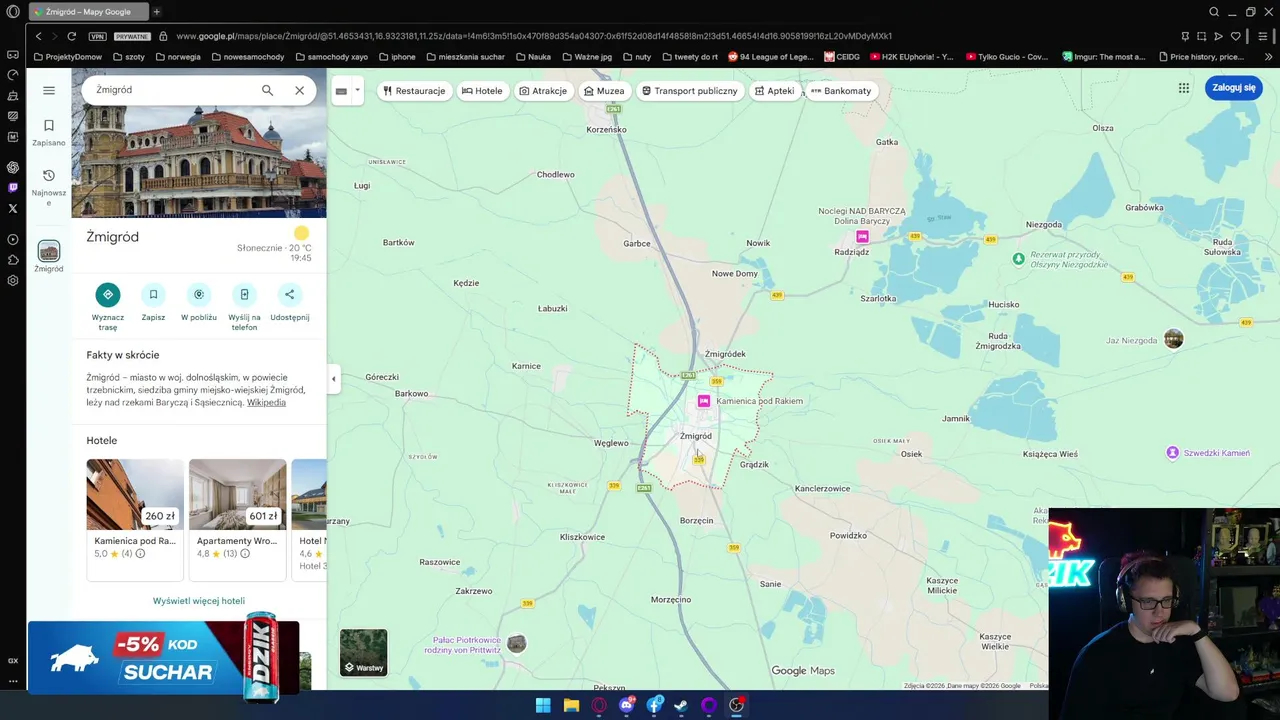
Task: Click the Szwedzki Kamień attraction pin
Action: coord(1173,453)
